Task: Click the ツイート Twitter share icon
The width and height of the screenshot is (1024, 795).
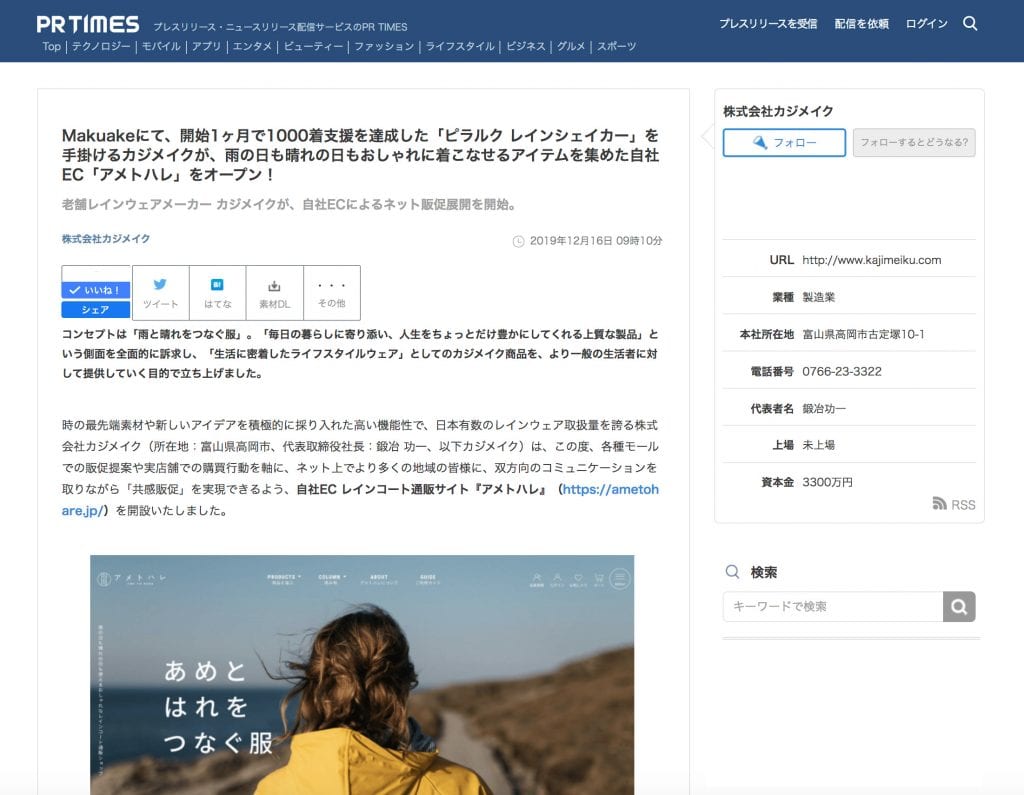Action: click(x=160, y=291)
